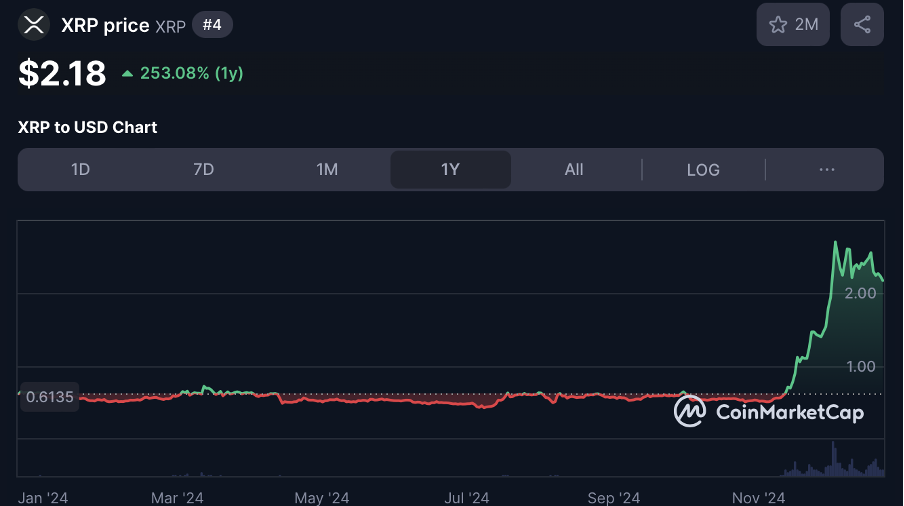Switch chart to 7D range
Viewport: 904px width, 506px height.
tap(203, 170)
